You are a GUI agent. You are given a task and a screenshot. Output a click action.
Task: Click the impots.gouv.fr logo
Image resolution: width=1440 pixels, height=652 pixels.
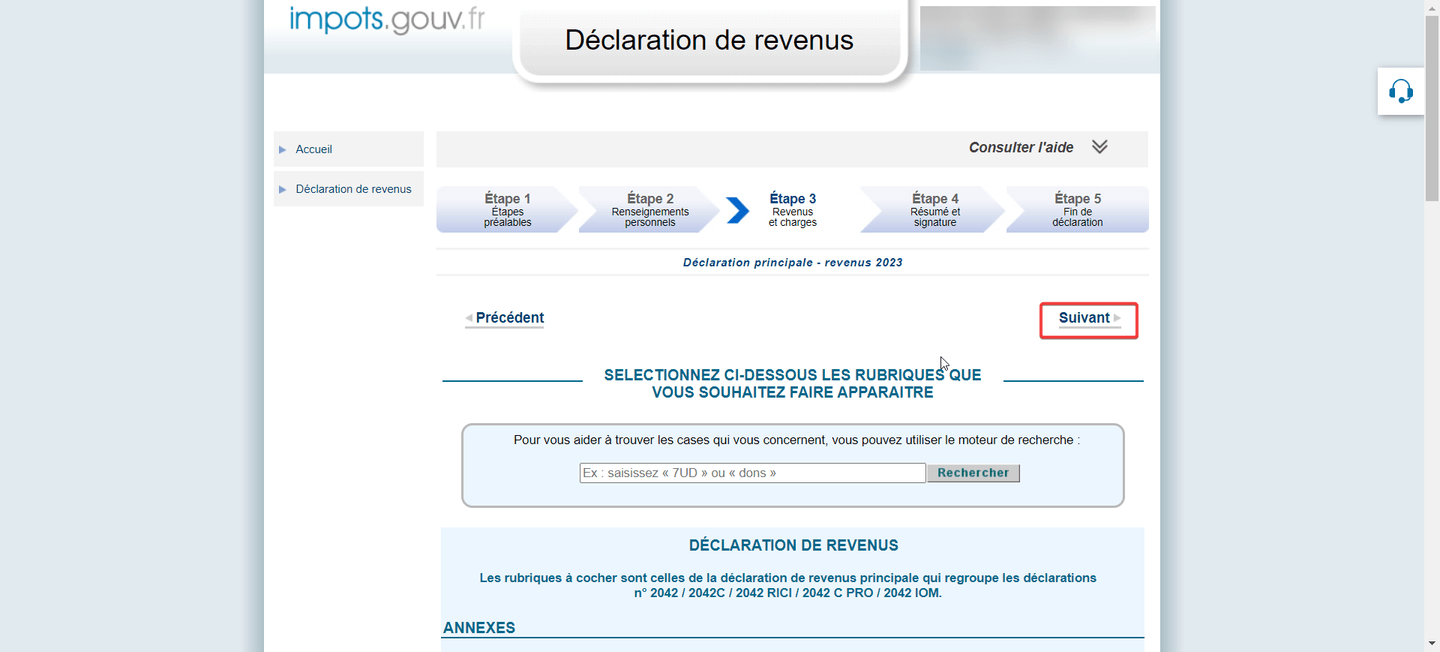386,18
